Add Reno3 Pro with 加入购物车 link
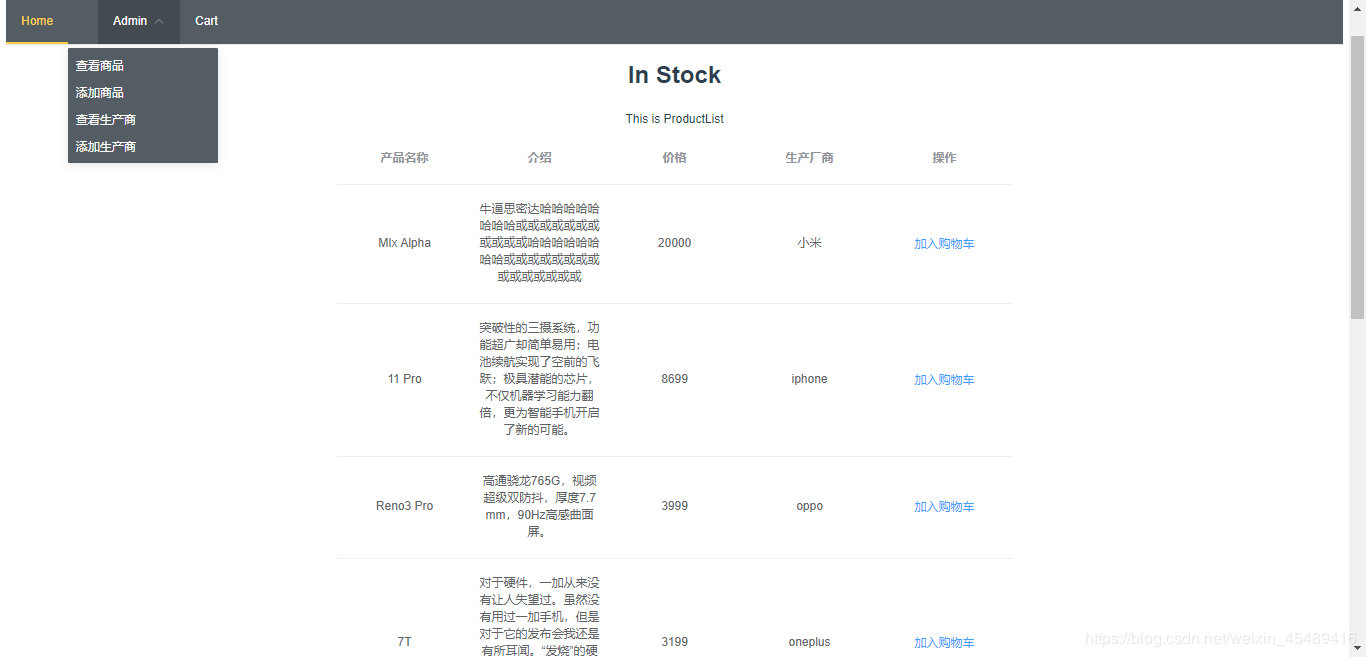 (x=944, y=507)
